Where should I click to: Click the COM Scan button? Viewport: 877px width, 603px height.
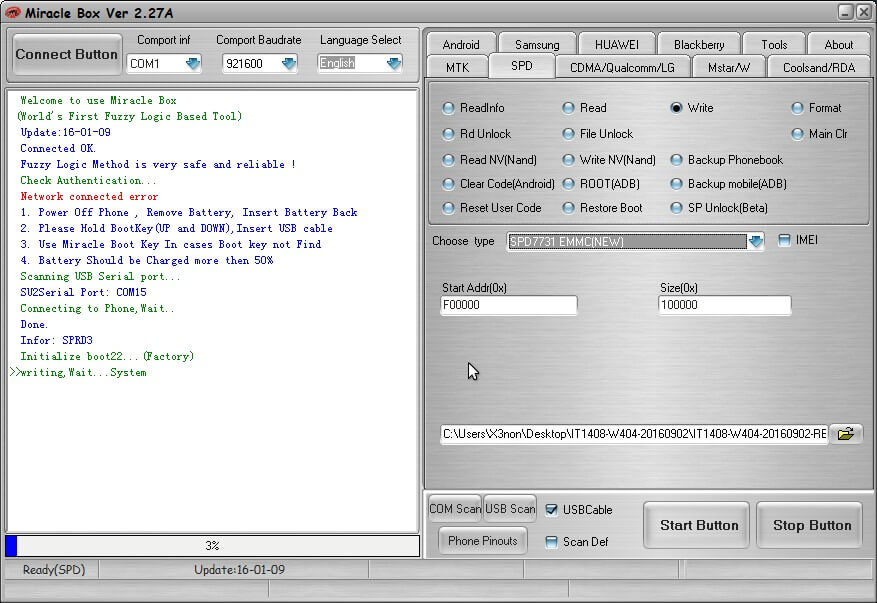coord(455,508)
